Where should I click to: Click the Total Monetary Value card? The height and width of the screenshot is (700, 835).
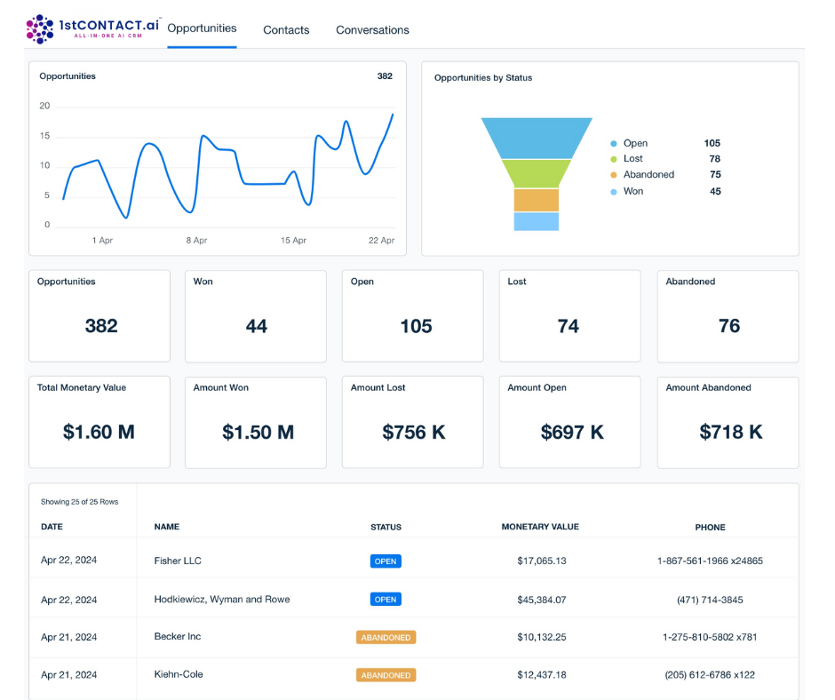pos(99,422)
